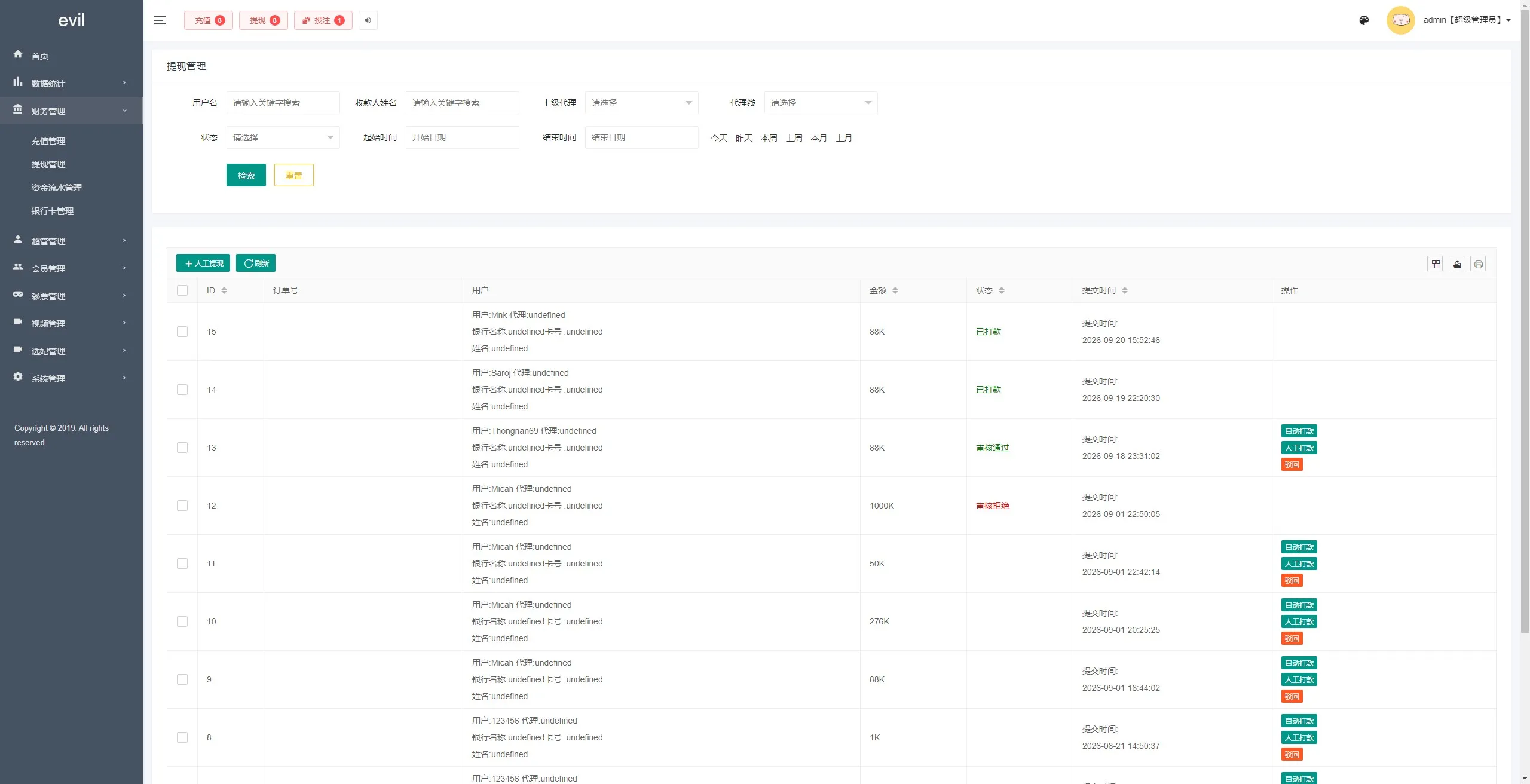Open 充值管理 submenu item

[48, 141]
